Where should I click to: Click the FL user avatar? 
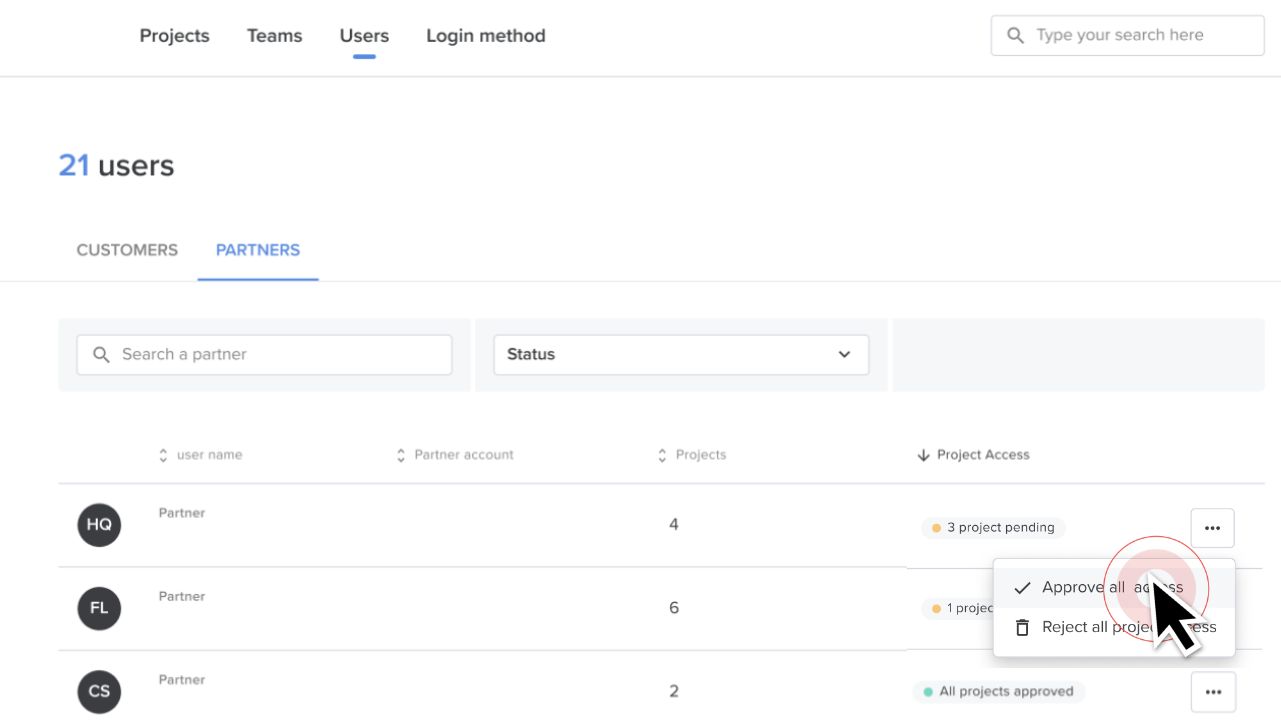tap(99, 608)
